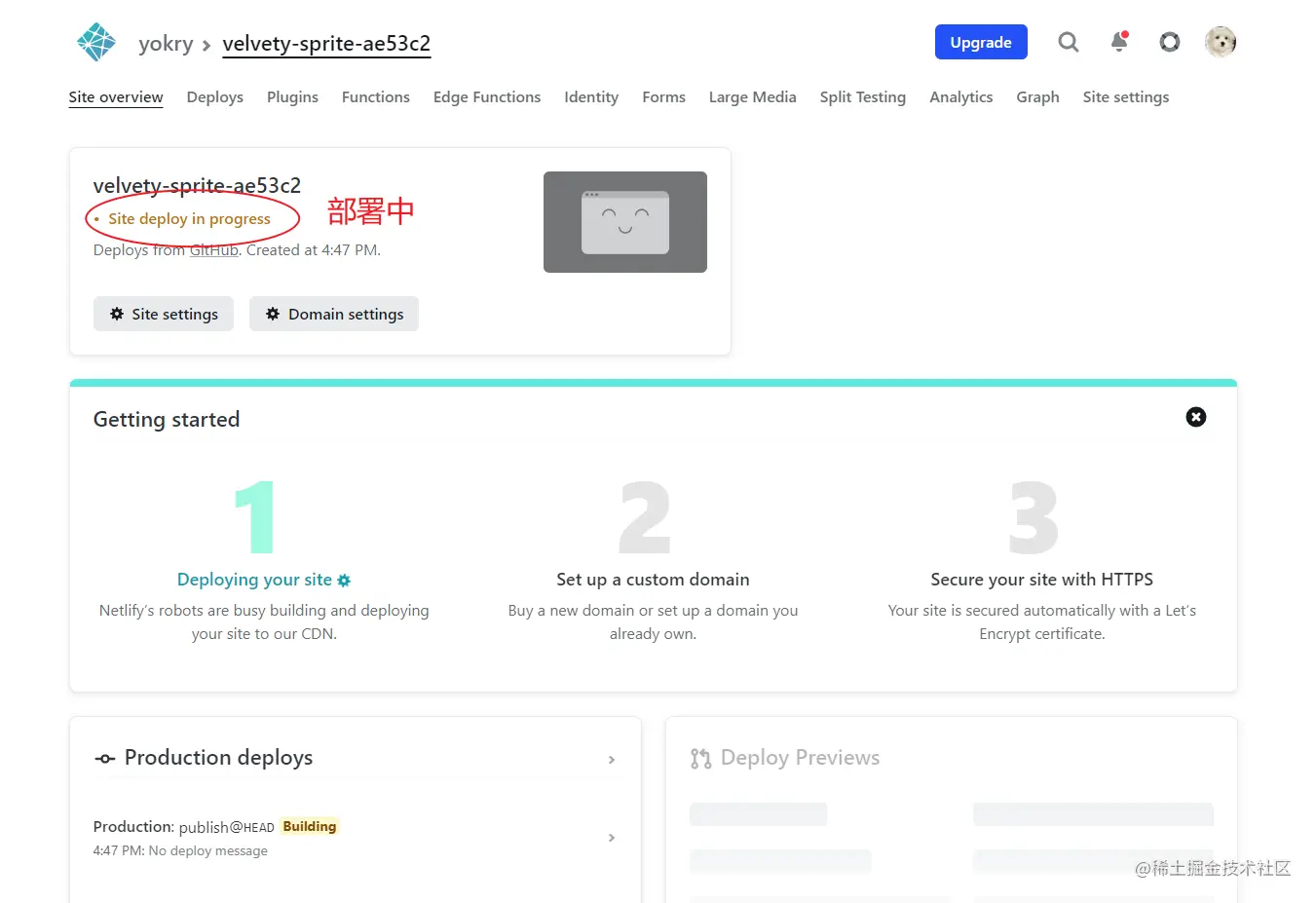Click the Deploy Previews pull request icon
Image resolution: width=1316 pixels, height=903 pixels.
700,759
